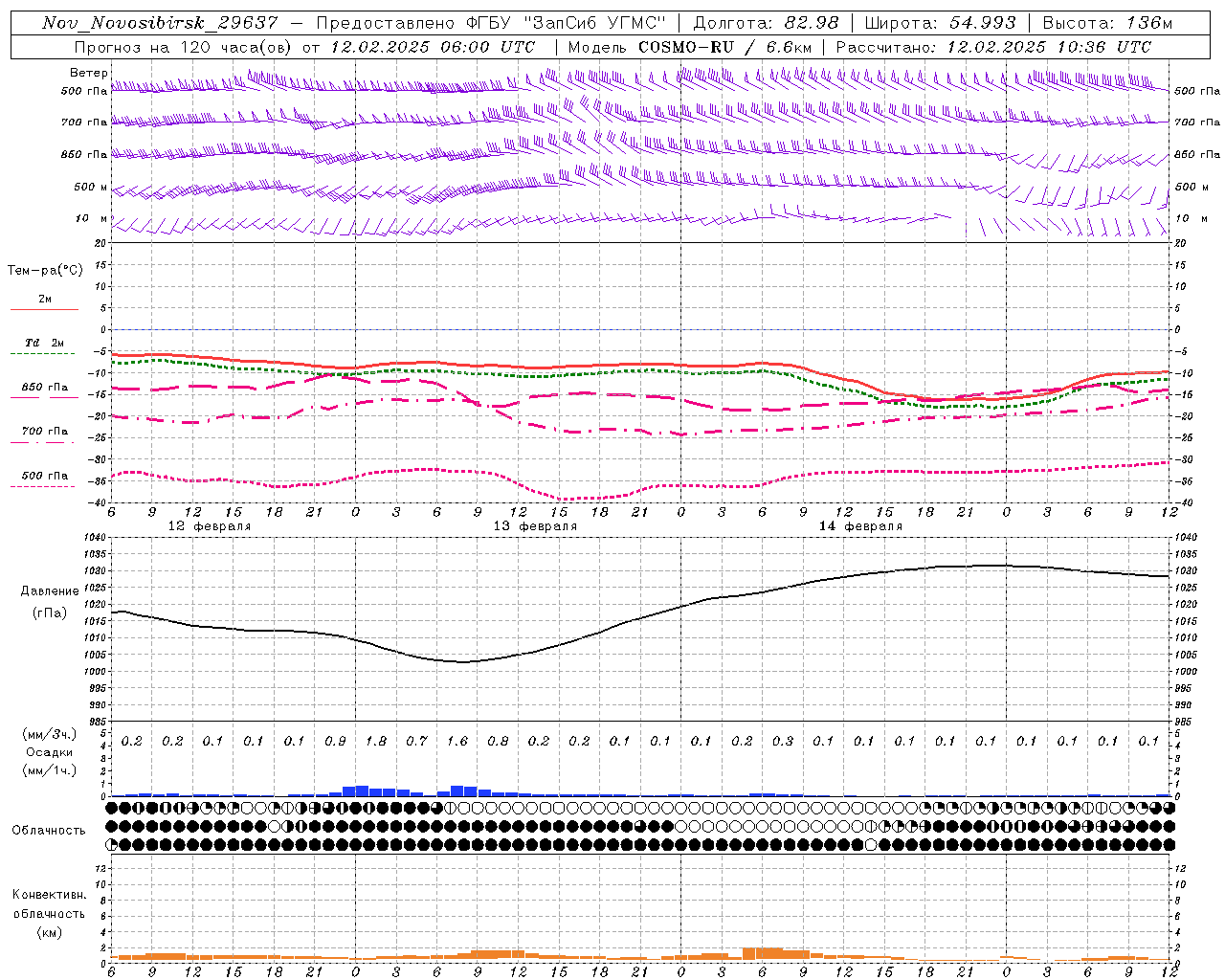Click the '2м' temperature legend entry
The width and height of the screenshot is (1225, 980).
(x=45, y=299)
